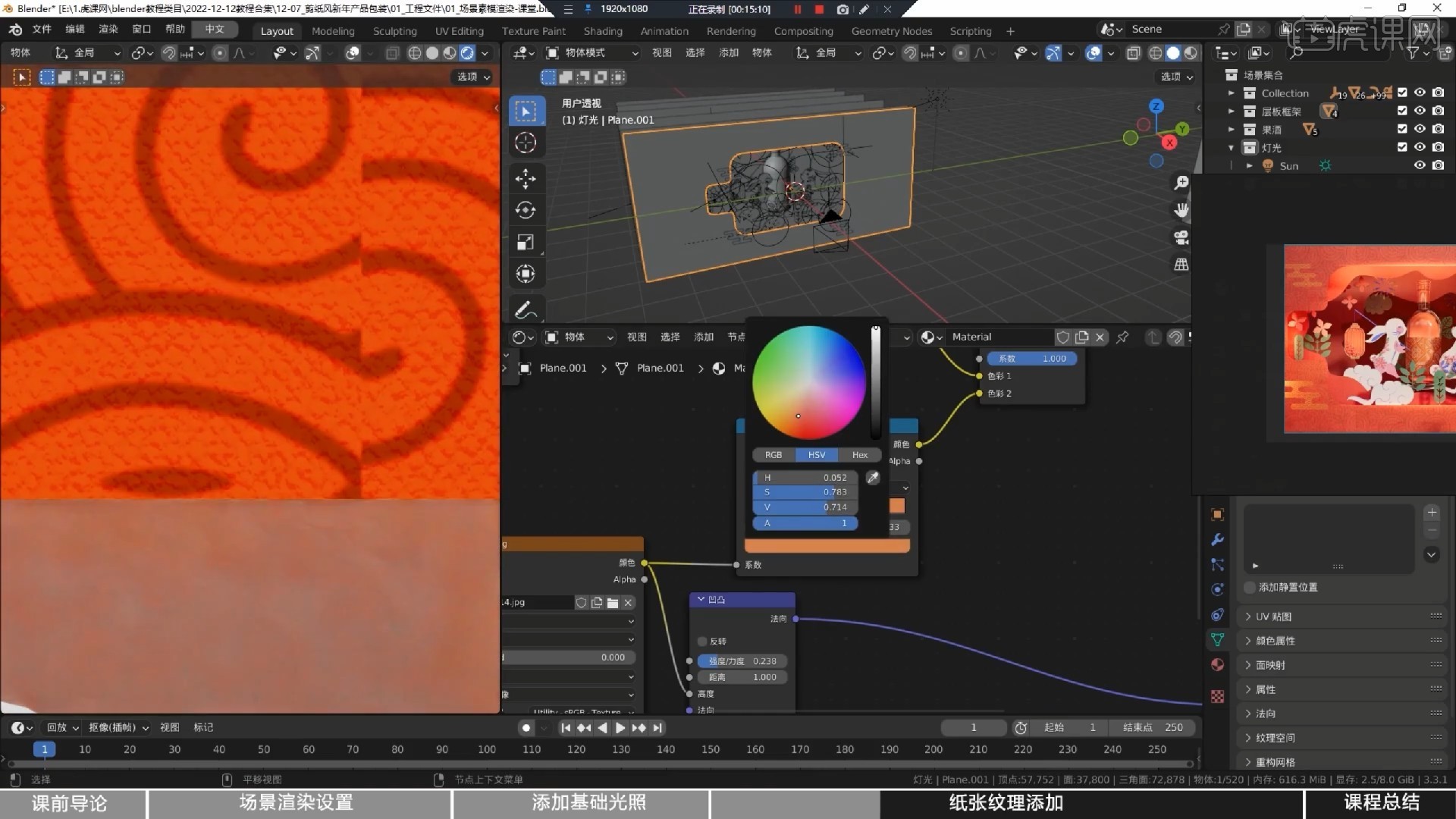The height and width of the screenshot is (819, 1456).
Task: Open the Modifiers wrench properties tab
Action: click(x=1217, y=540)
